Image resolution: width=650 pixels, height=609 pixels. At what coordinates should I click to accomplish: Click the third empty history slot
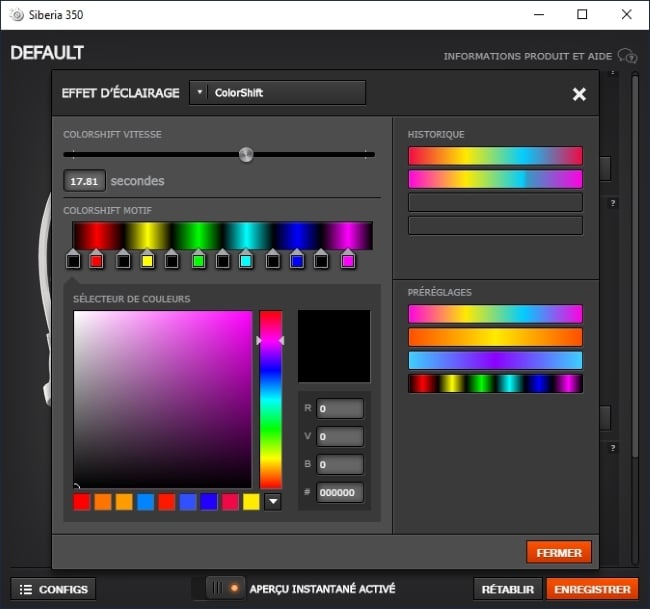pos(495,202)
